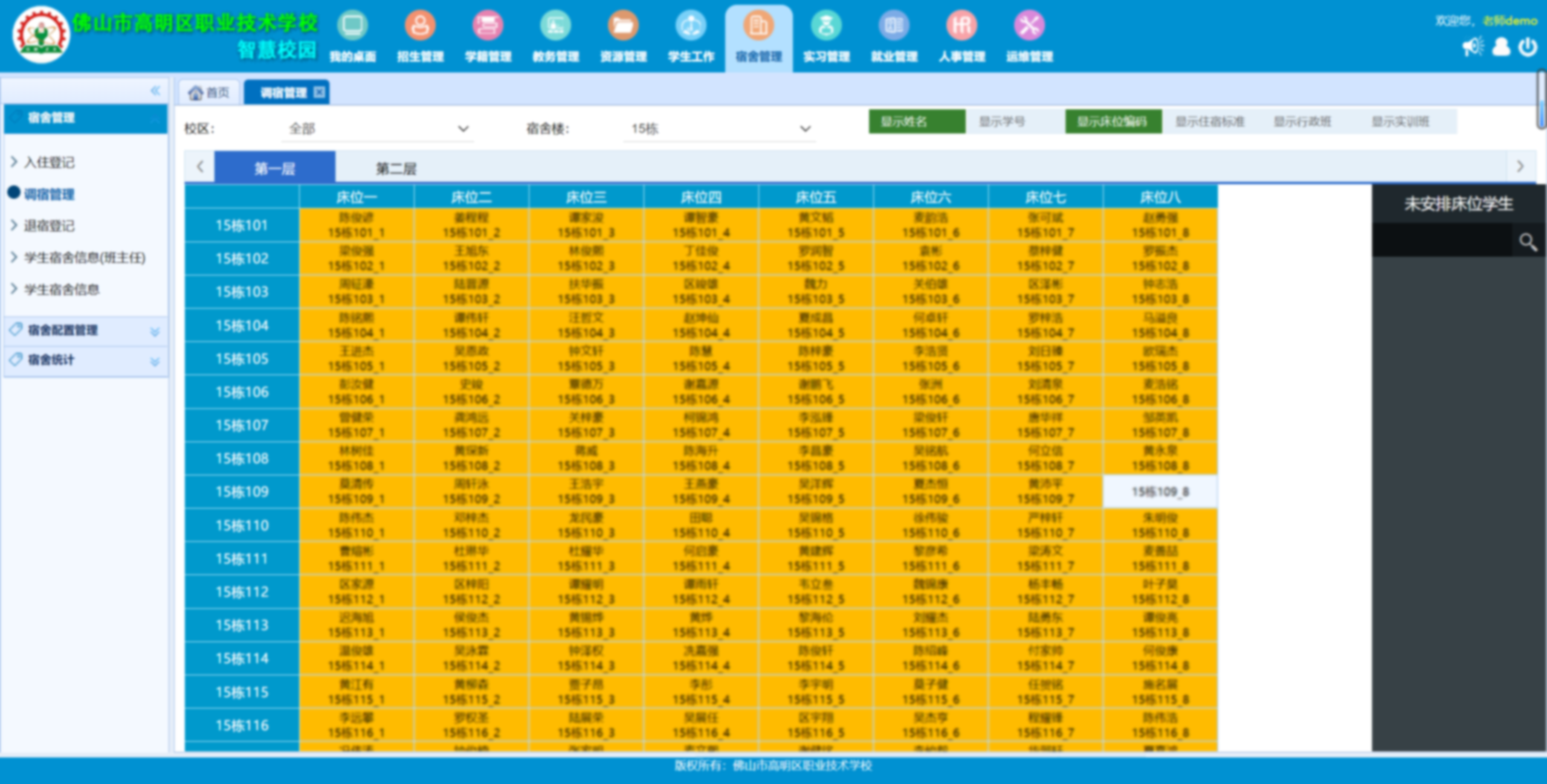This screenshot has height=784, width=1547.
Task: Collapse 宿舍管理 sidebar header
Action: [x=86, y=118]
